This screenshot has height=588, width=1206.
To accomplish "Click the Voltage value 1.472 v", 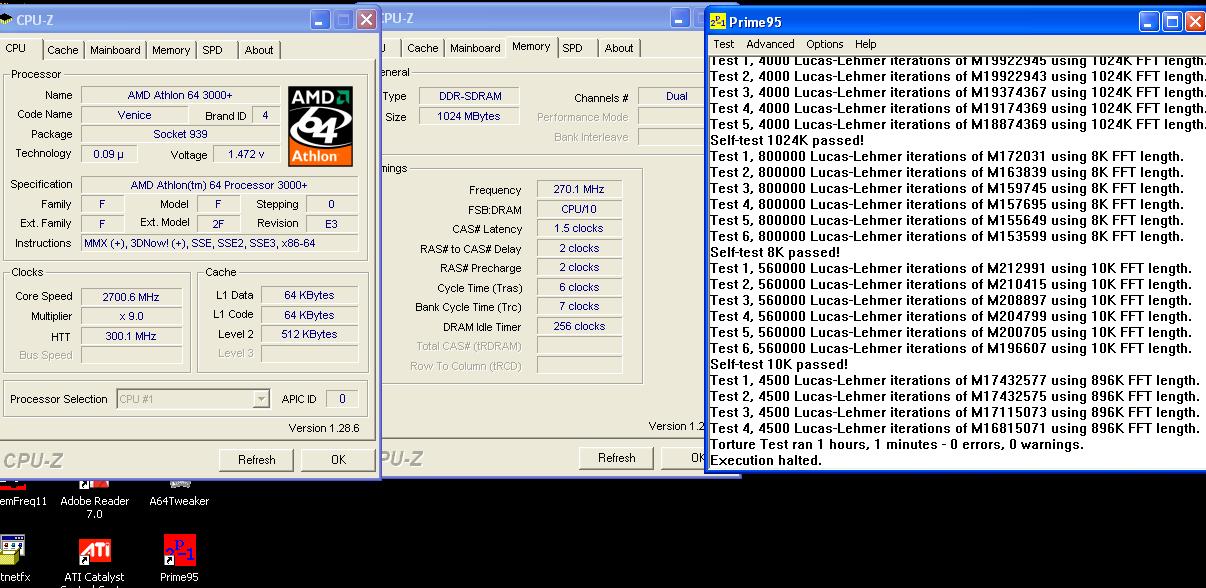I will click(246, 154).
